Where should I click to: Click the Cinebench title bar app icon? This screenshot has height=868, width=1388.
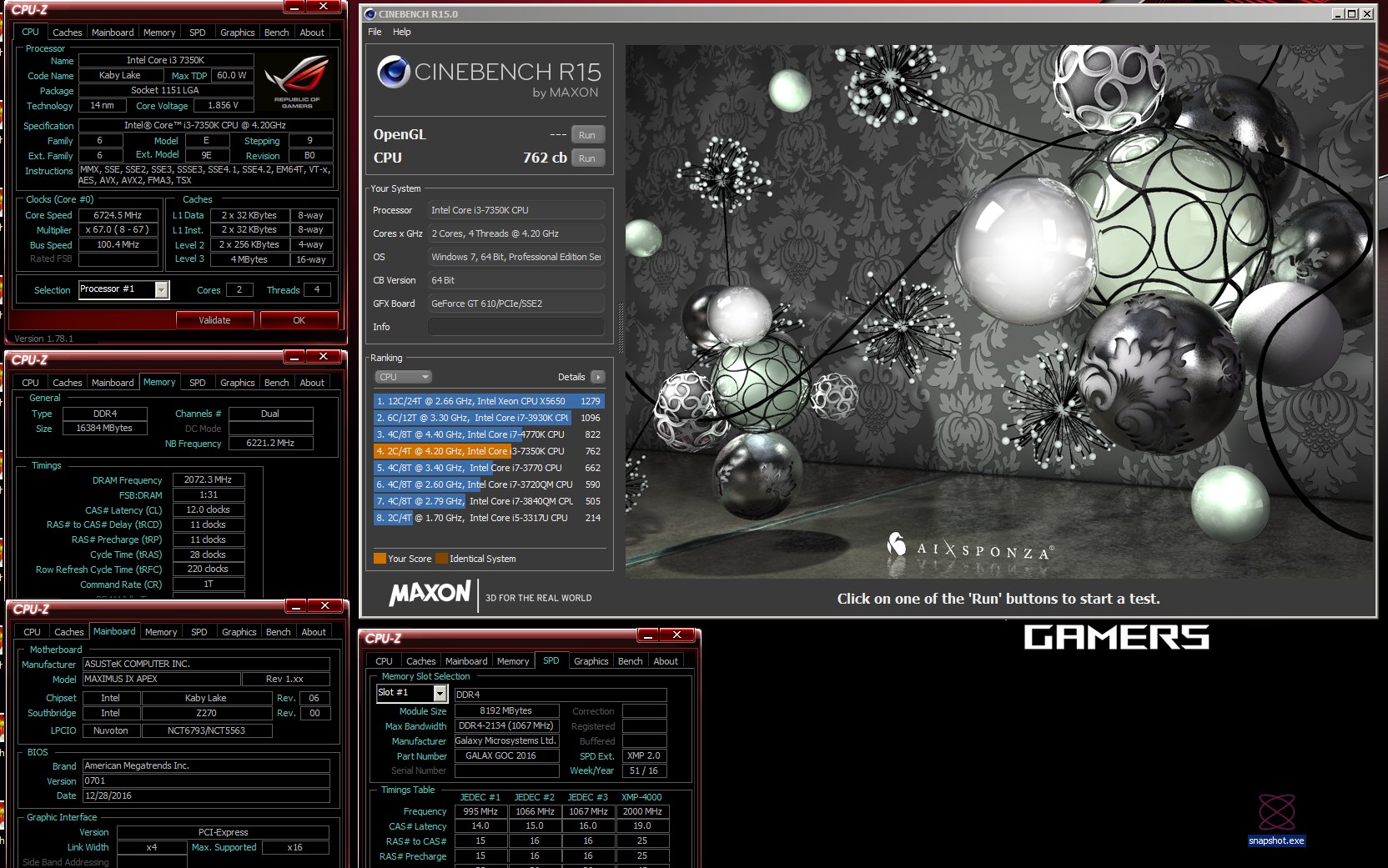coord(370,13)
